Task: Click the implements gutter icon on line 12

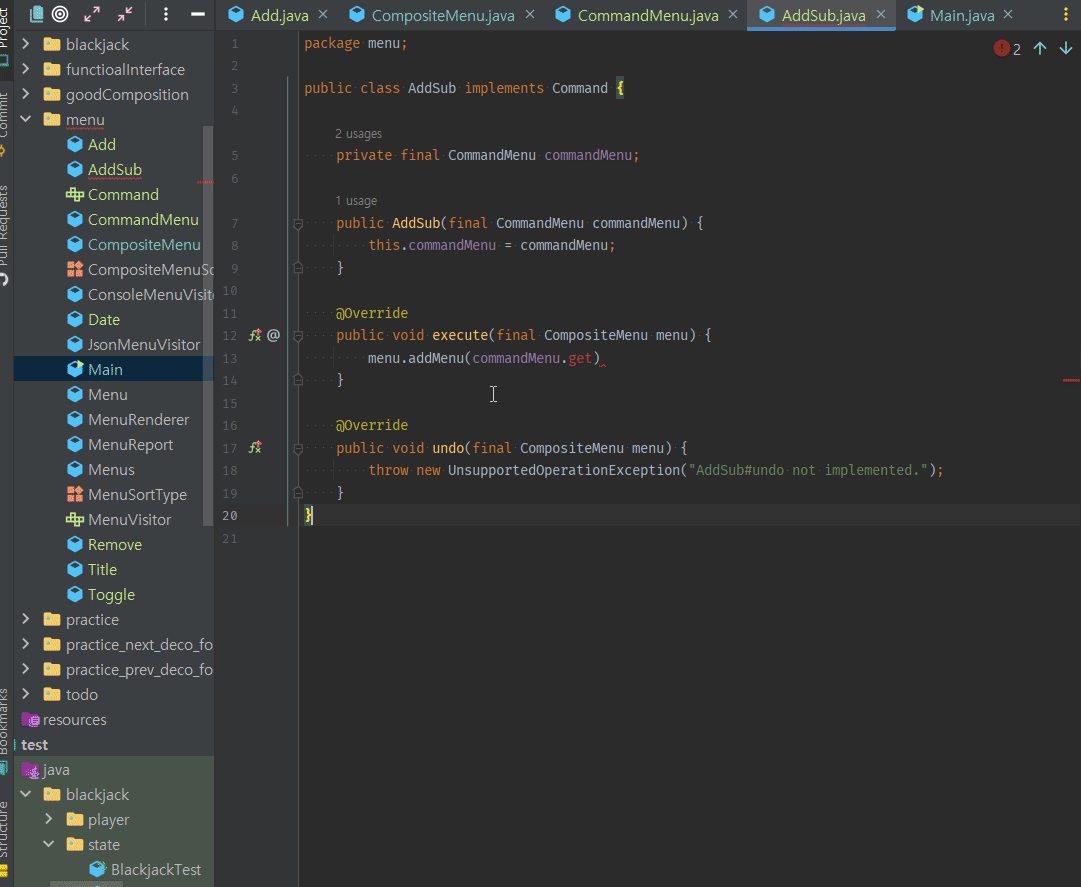Action: point(255,336)
